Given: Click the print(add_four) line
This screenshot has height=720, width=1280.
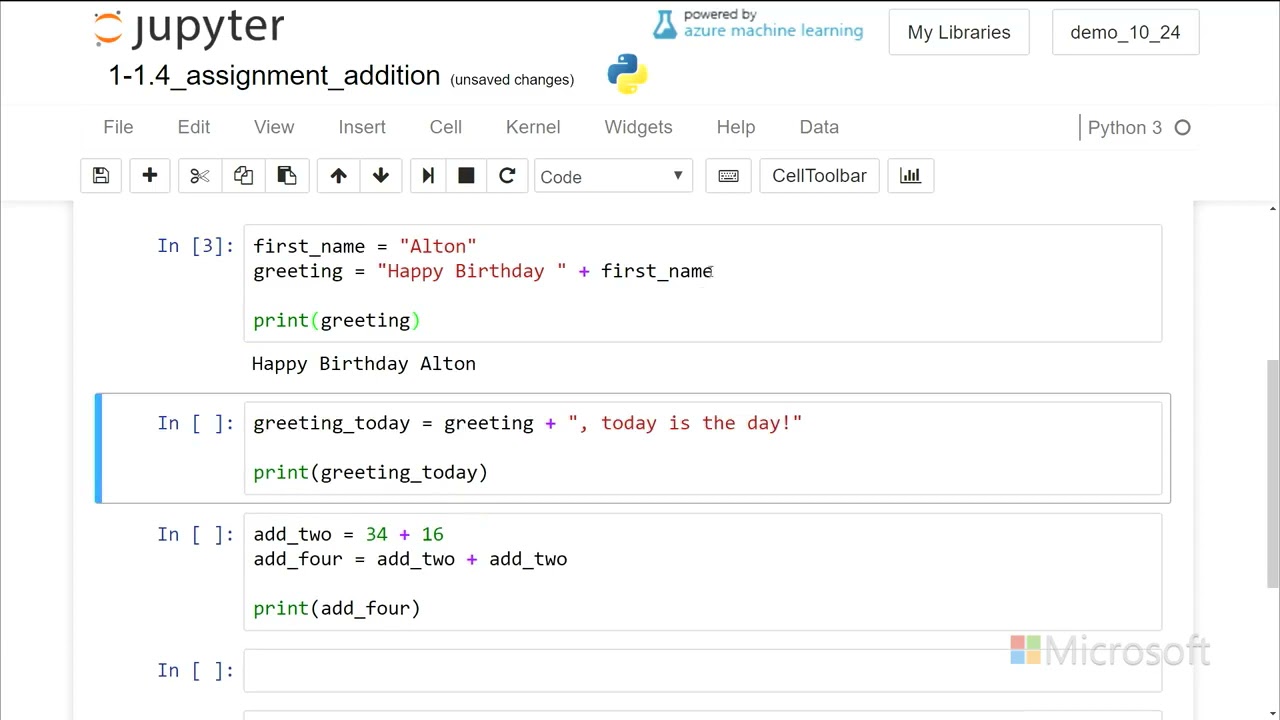Looking at the screenshot, I should tap(337, 608).
